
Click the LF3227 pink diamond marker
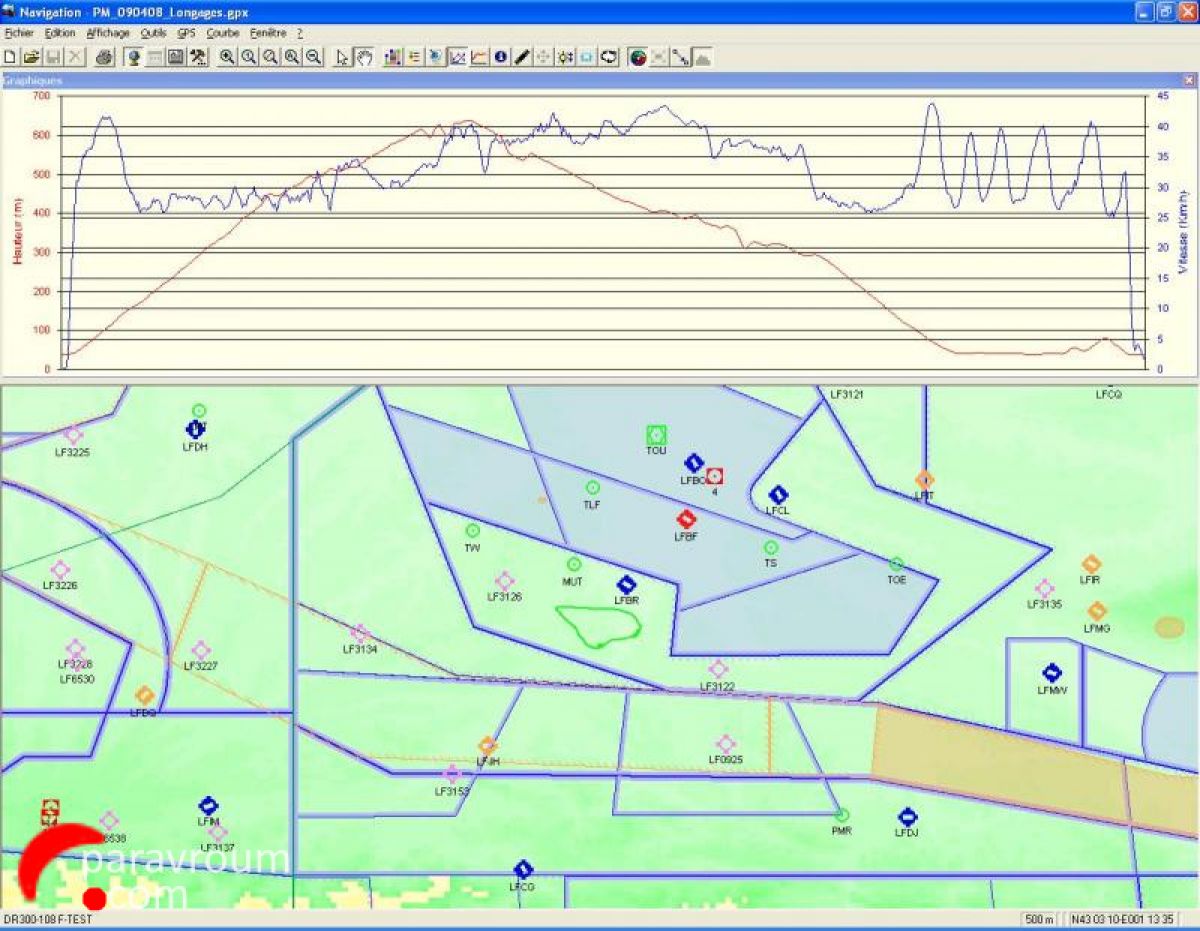point(201,651)
